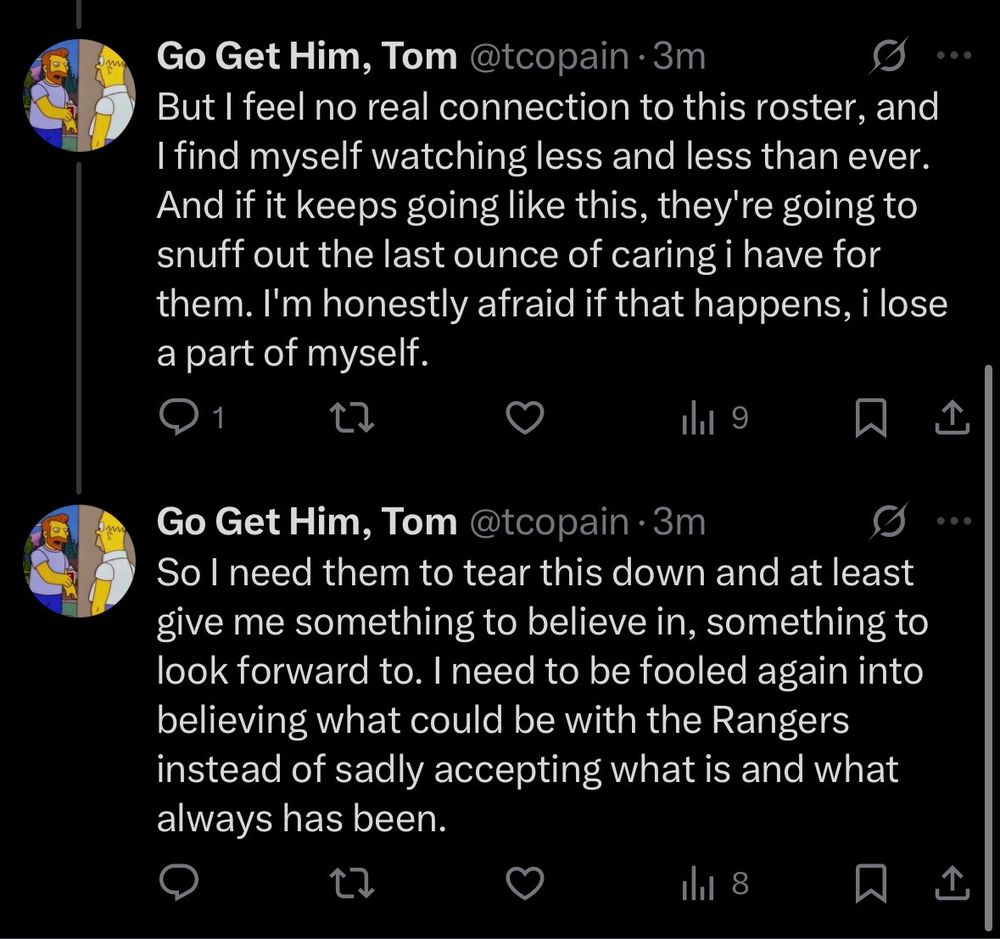Bookmark the second tweet about the Rangers
This screenshot has width=1000, height=939.
pyautogui.click(x=869, y=882)
